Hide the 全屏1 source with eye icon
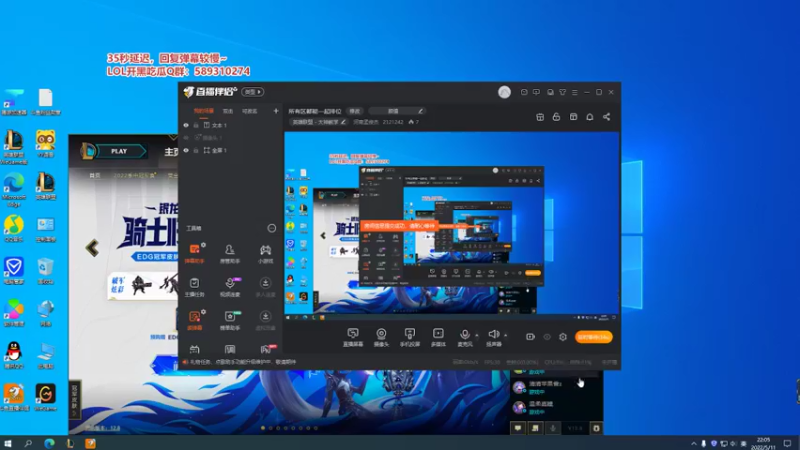 [186, 151]
